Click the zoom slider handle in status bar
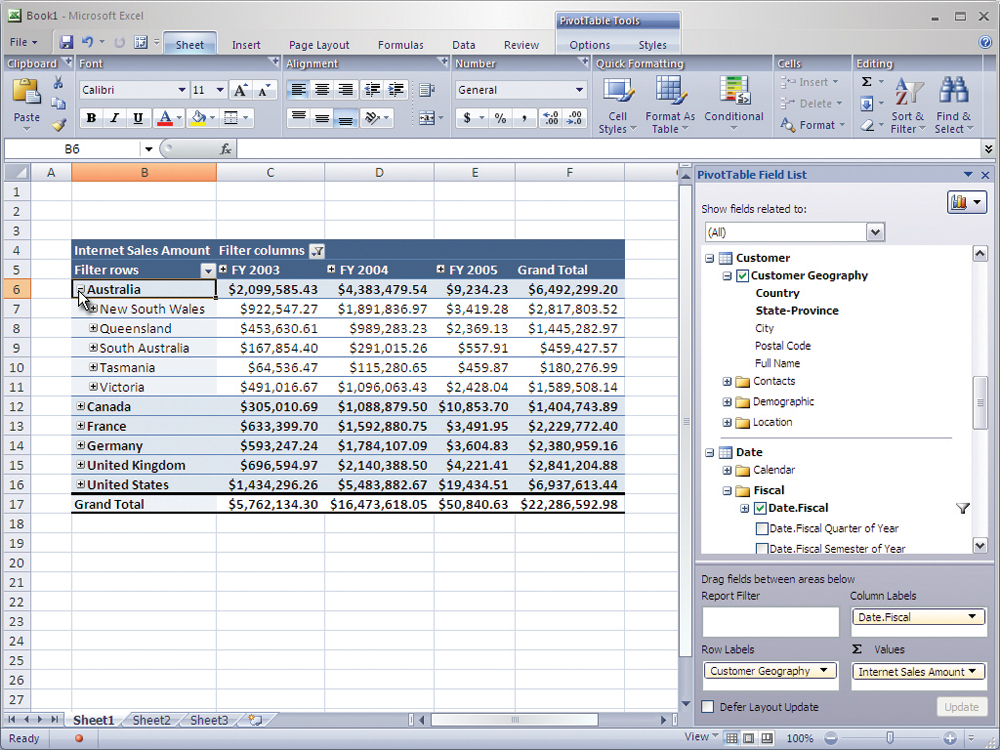This screenshot has width=1000, height=750. pyautogui.click(x=890, y=738)
